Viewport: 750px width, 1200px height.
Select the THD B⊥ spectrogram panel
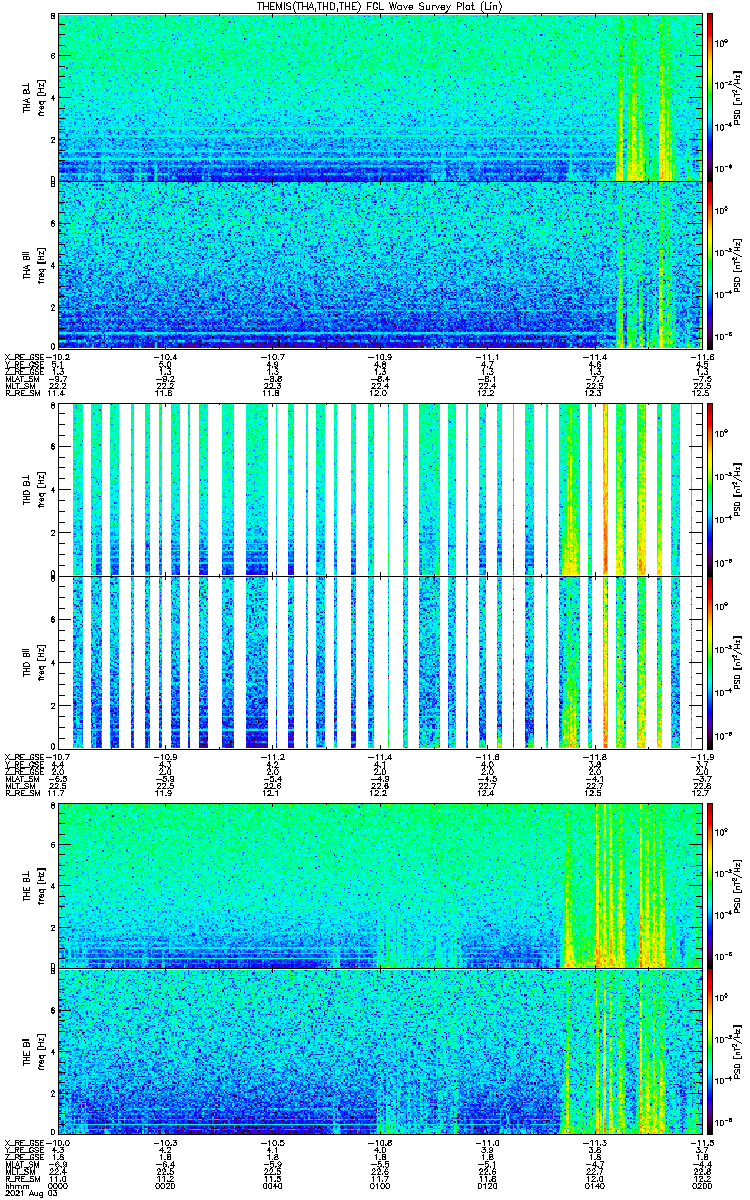pyautogui.click(x=380, y=489)
